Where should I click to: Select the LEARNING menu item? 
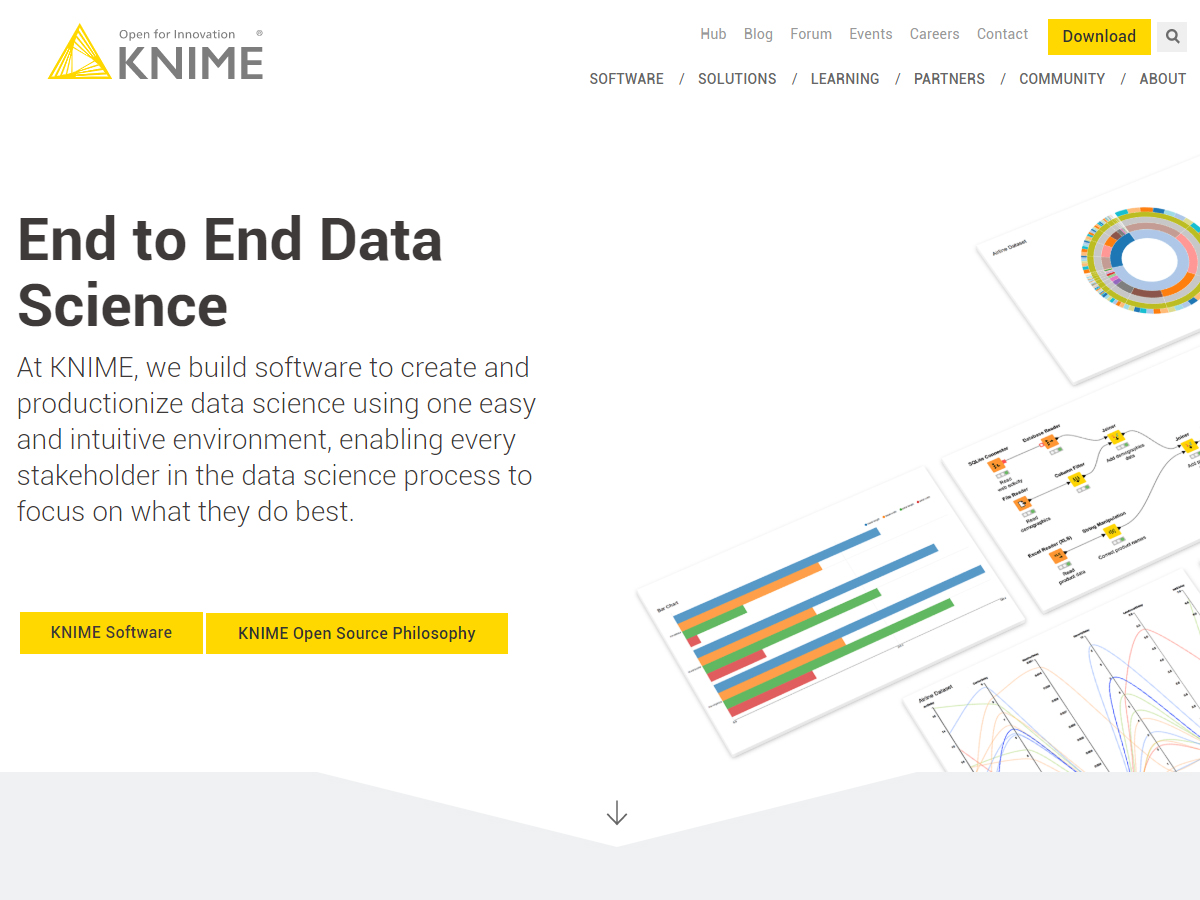pyautogui.click(x=845, y=79)
